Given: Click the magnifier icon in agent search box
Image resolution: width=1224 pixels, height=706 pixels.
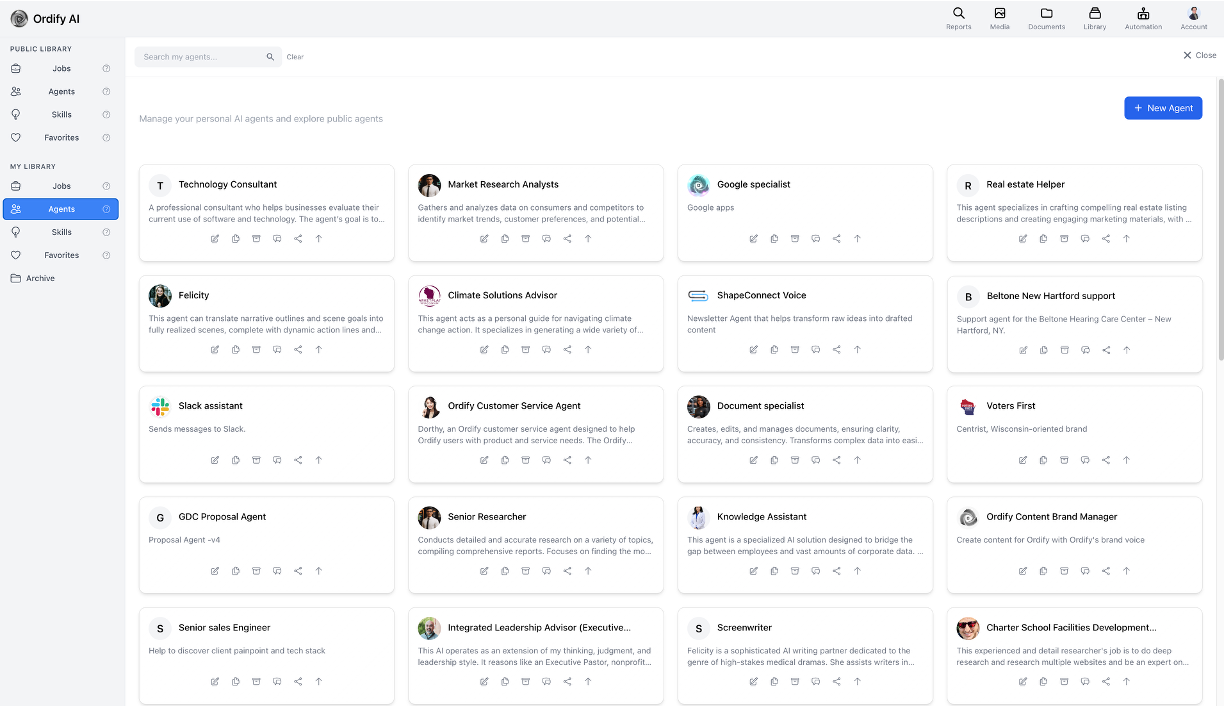Looking at the screenshot, I should [x=270, y=57].
